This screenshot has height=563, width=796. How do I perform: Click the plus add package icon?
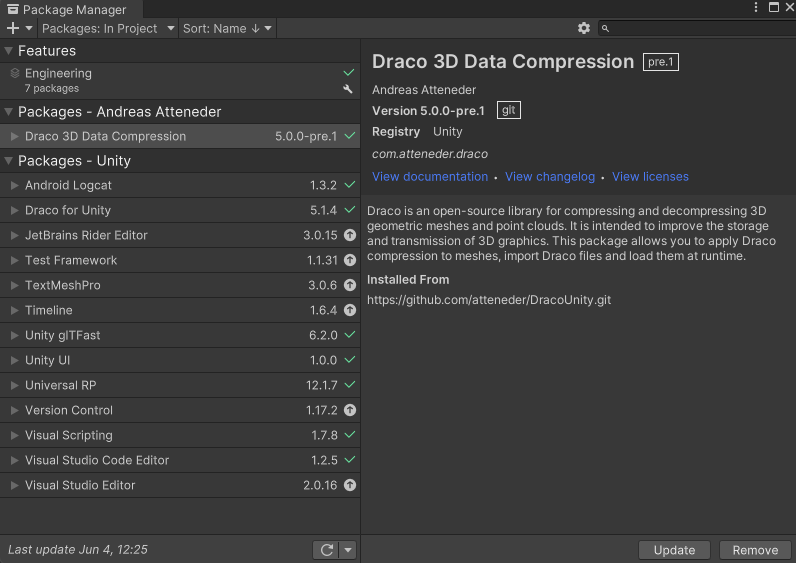13,28
